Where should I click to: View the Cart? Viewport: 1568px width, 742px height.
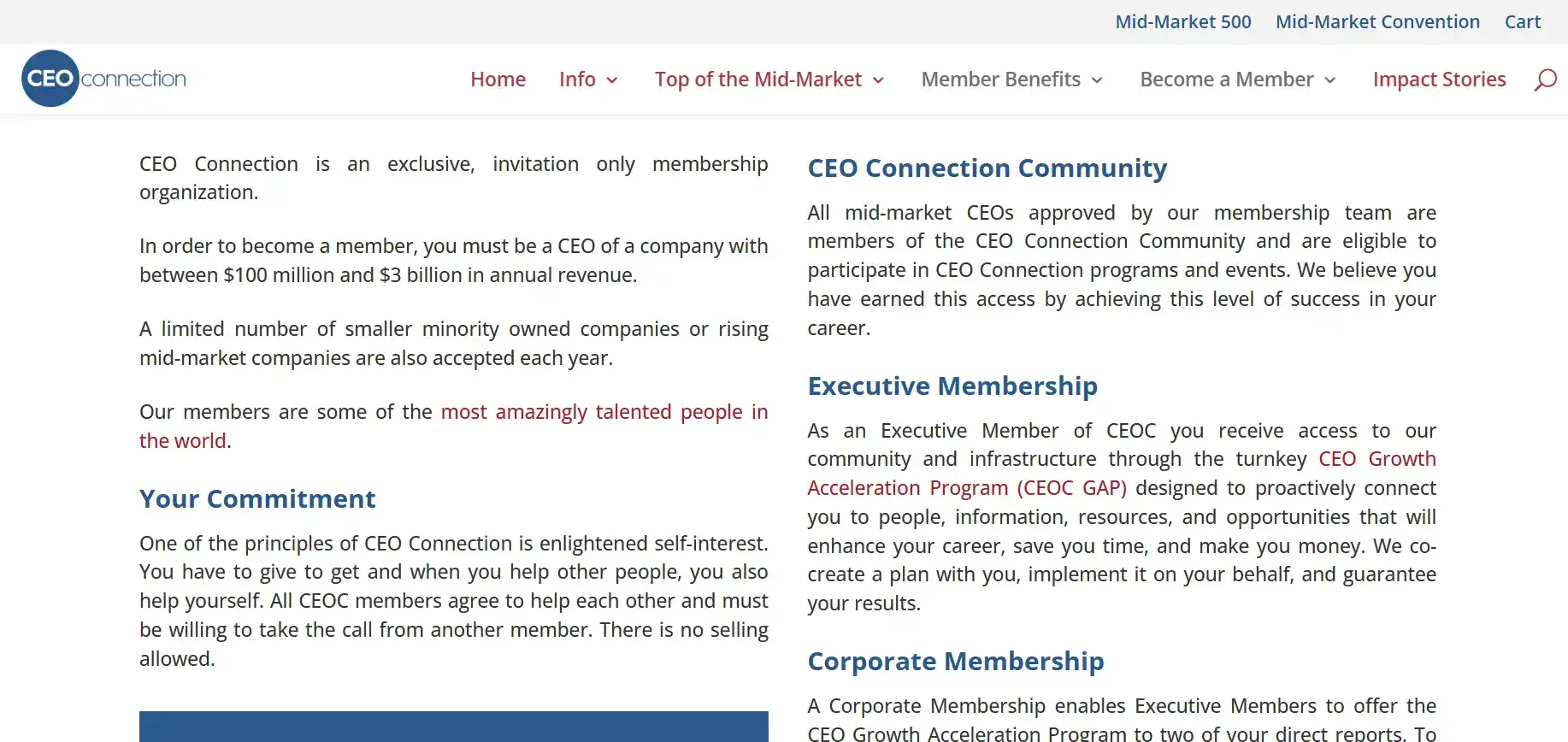pyautogui.click(x=1522, y=21)
